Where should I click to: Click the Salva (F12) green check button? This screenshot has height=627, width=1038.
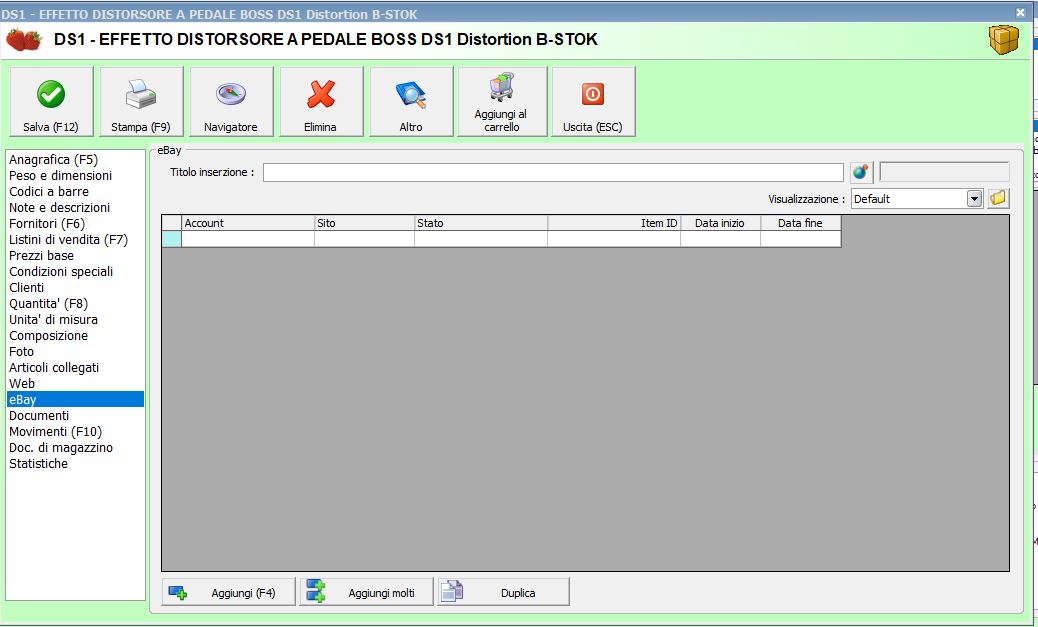tap(51, 101)
